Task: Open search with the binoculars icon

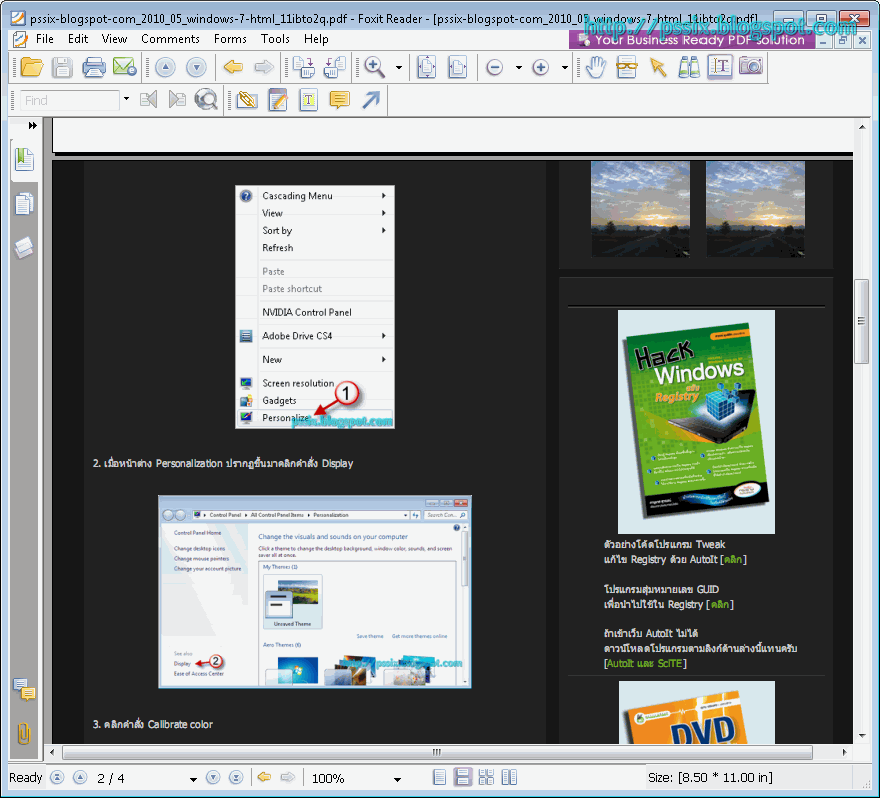Action: coord(689,67)
